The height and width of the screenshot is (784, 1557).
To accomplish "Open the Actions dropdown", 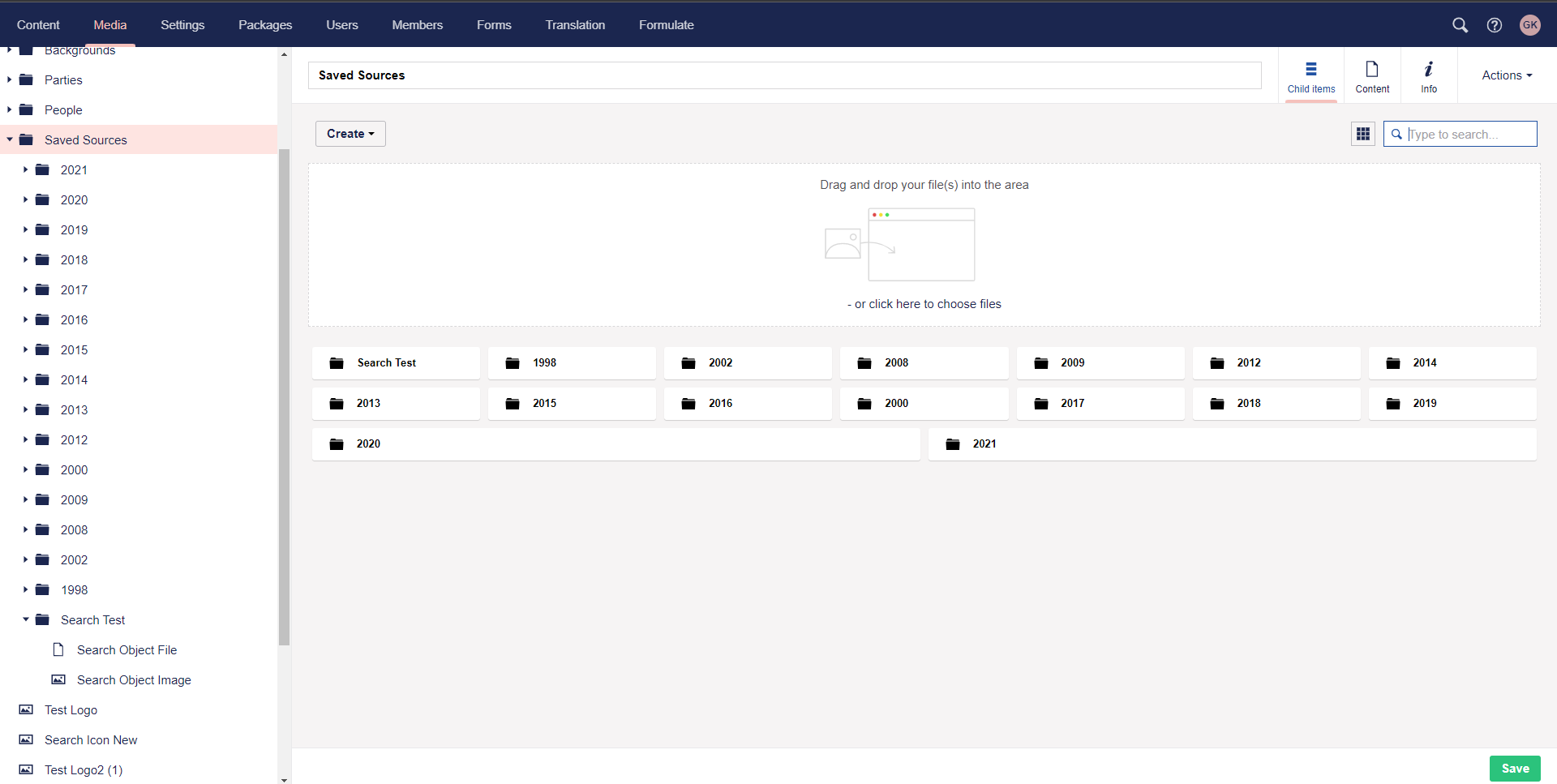I will [1505, 75].
